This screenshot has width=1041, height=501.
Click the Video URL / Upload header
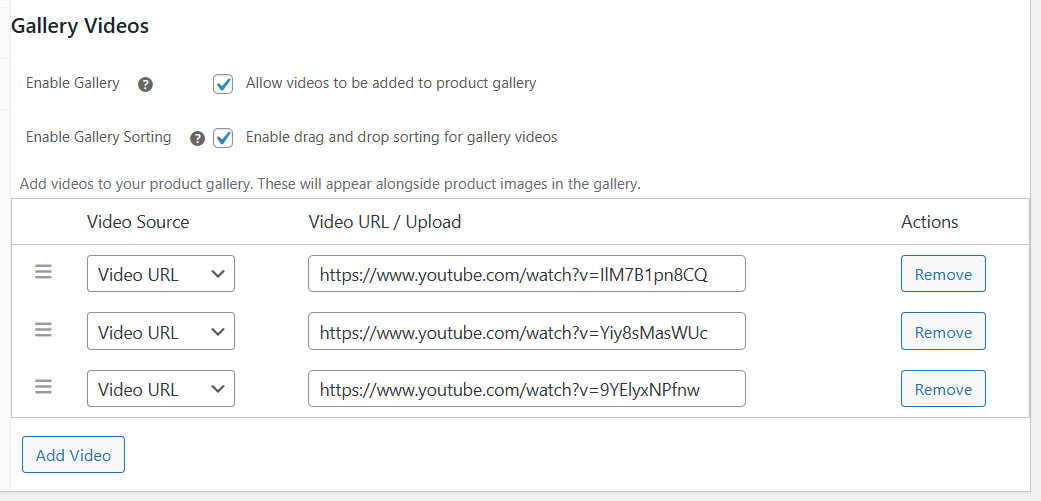pos(385,222)
